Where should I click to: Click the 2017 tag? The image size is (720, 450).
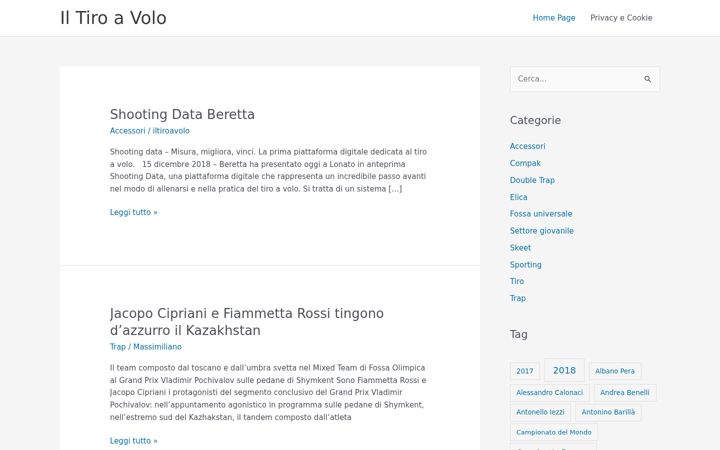click(x=525, y=371)
